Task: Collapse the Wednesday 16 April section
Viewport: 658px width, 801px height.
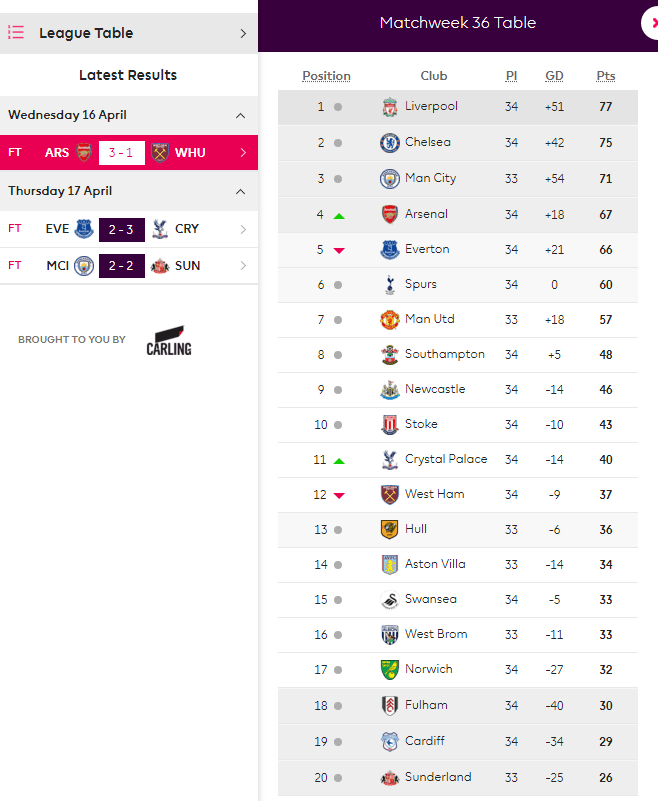Action: click(x=240, y=115)
